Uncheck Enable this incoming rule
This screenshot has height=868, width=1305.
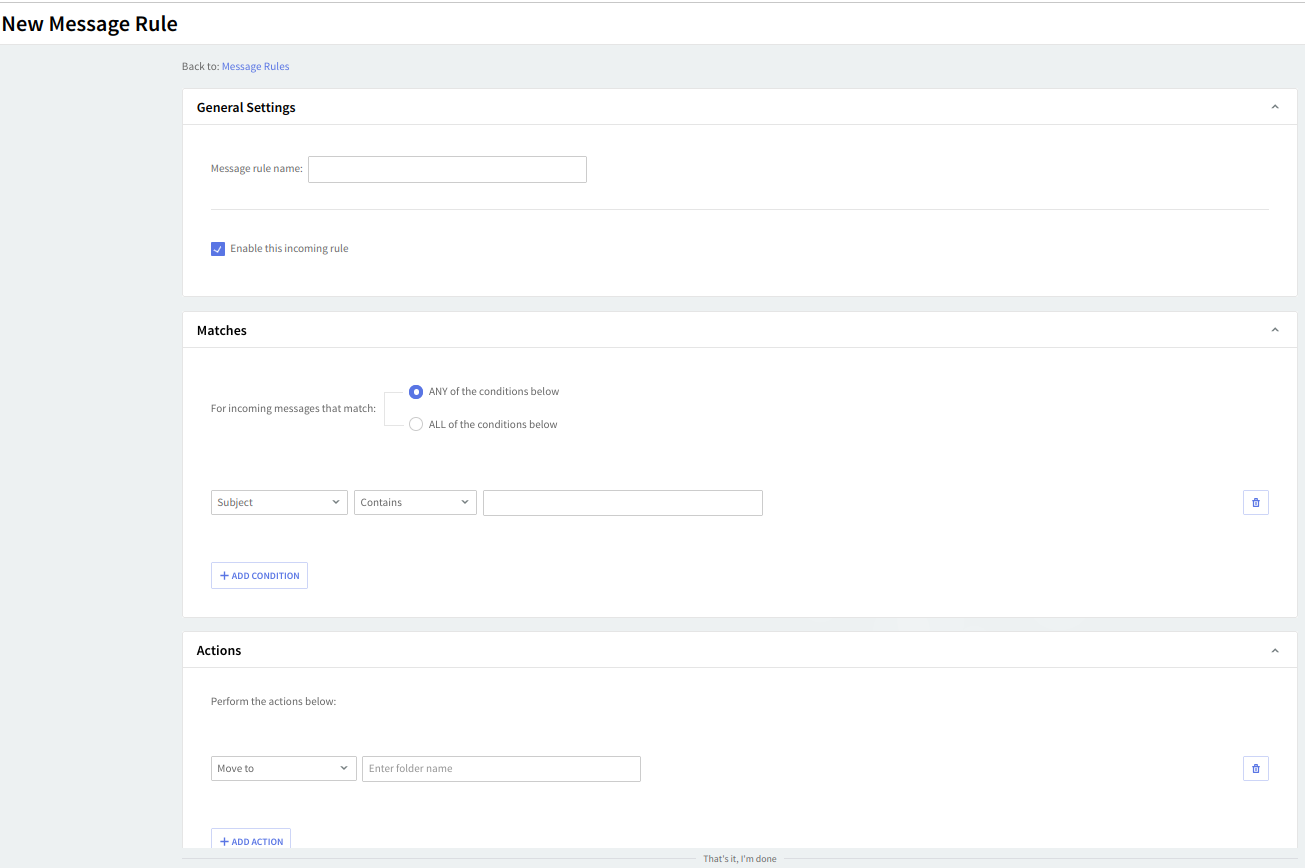218,249
